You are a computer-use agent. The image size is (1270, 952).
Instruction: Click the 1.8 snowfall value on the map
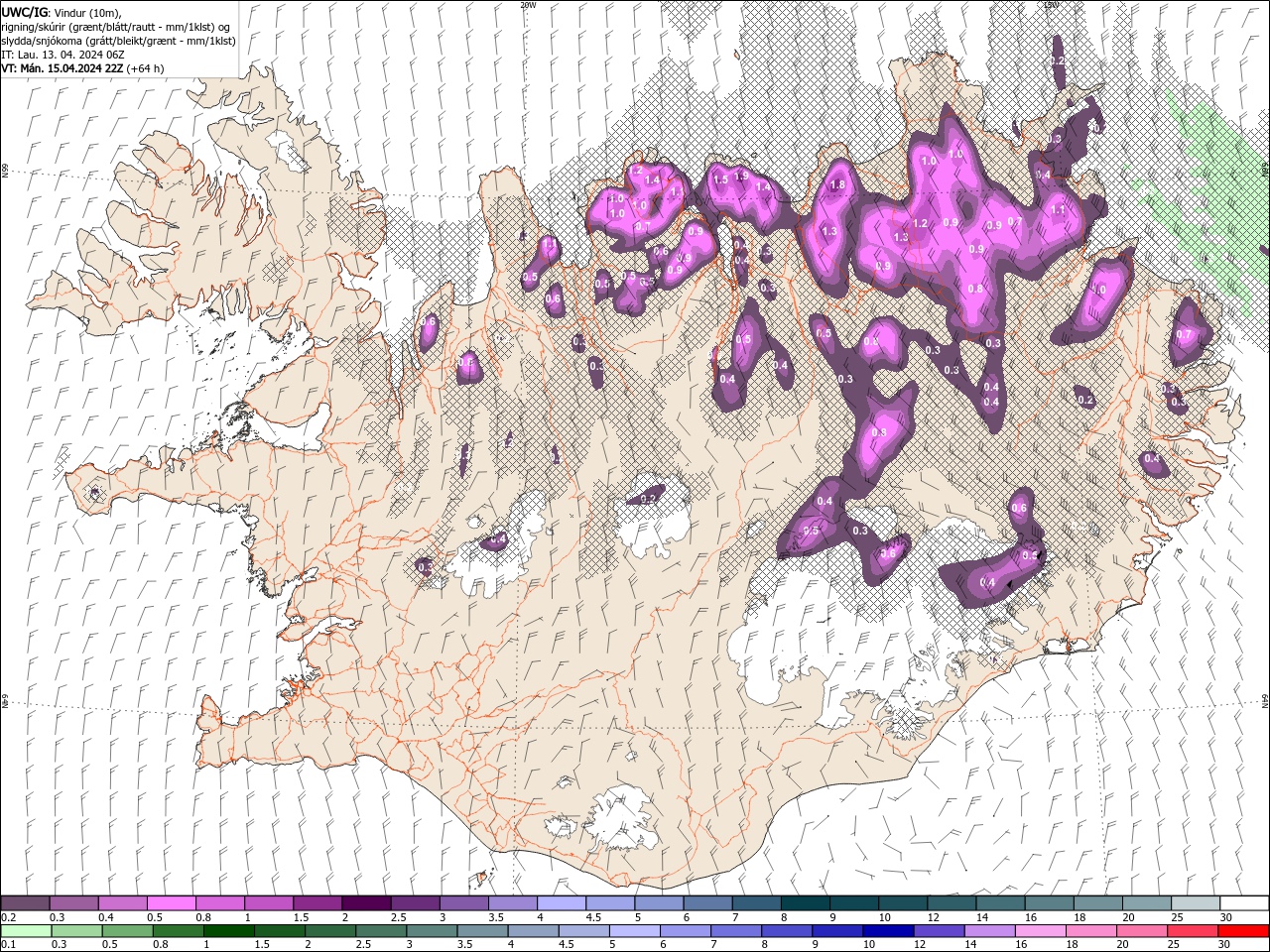click(837, 184)
